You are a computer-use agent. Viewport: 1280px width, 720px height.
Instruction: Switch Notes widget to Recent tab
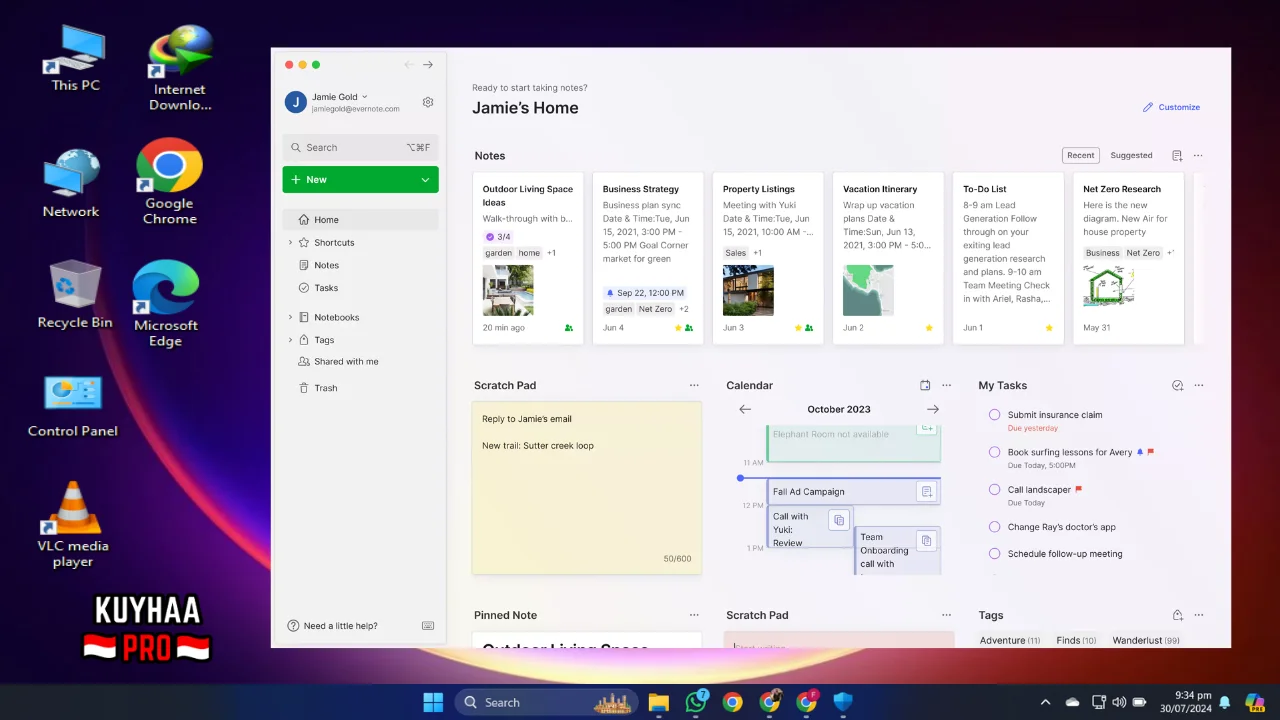(x=1081, y=155)
